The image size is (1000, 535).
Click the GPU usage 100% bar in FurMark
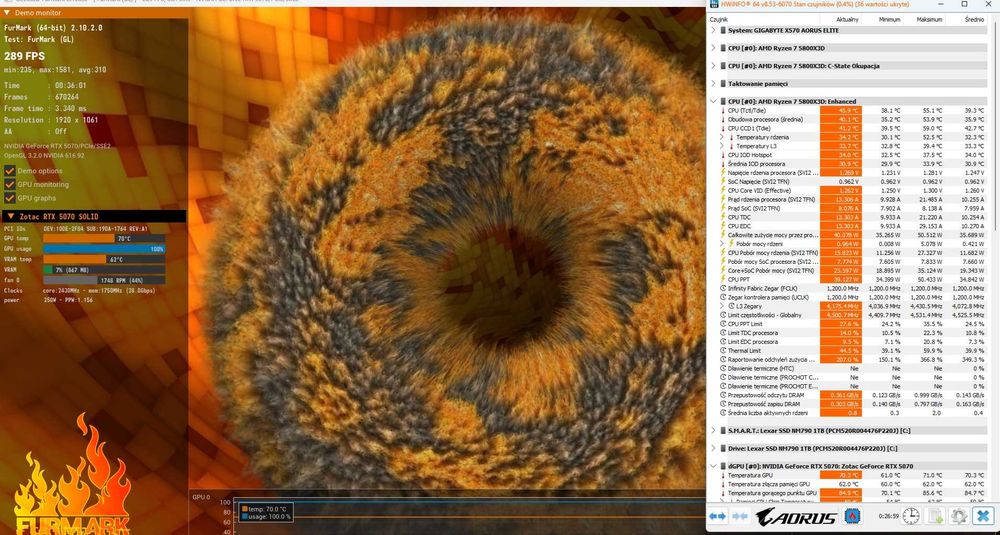point(104,249)
